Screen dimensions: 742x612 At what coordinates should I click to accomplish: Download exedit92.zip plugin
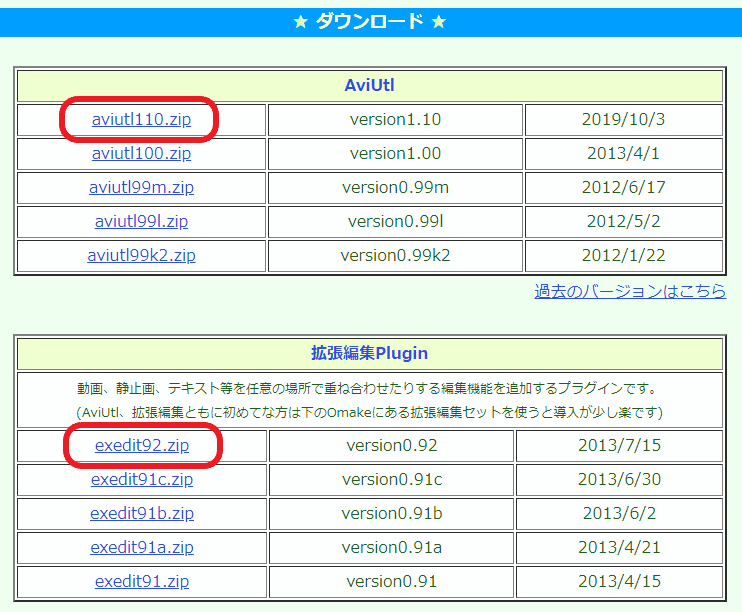pos(142,445)
